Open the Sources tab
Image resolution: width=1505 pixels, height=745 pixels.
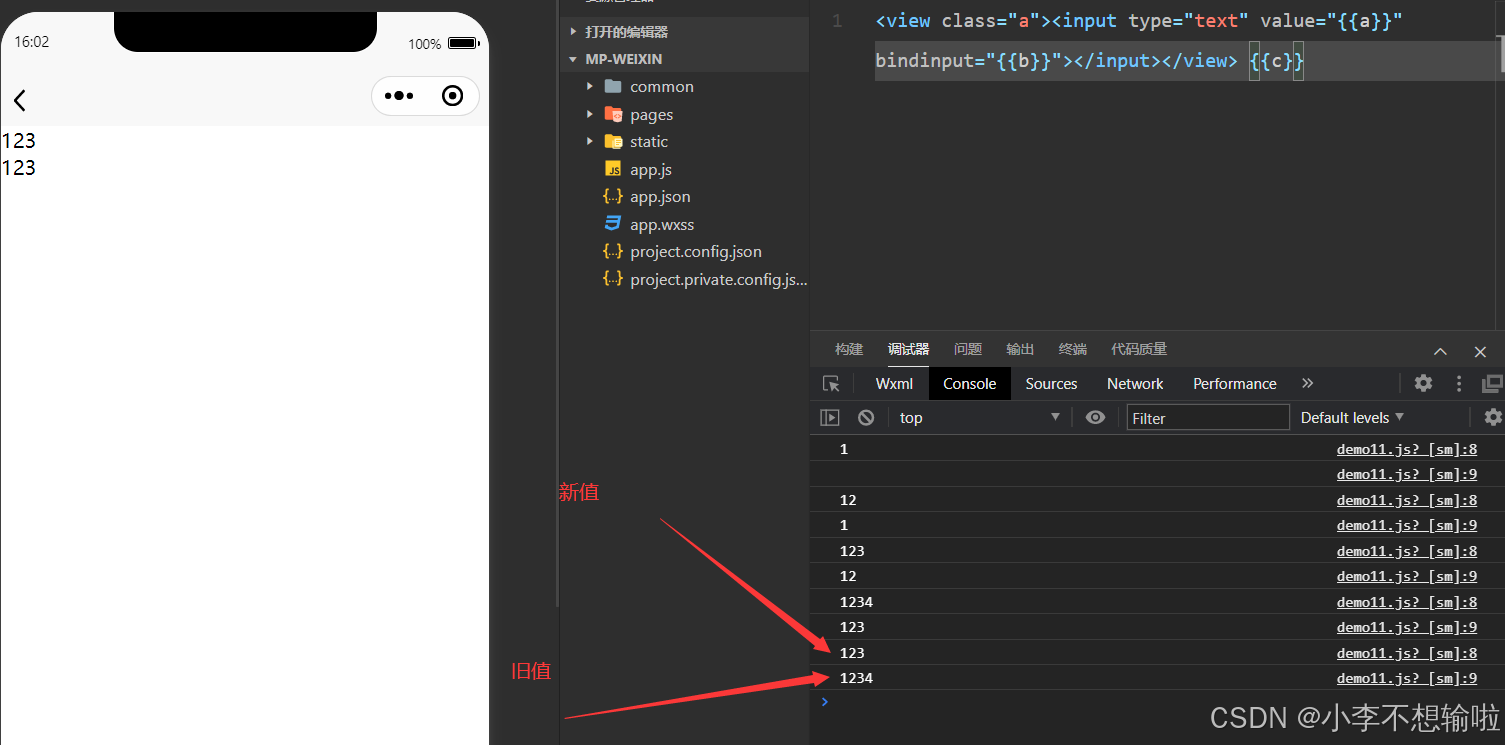1051,384
